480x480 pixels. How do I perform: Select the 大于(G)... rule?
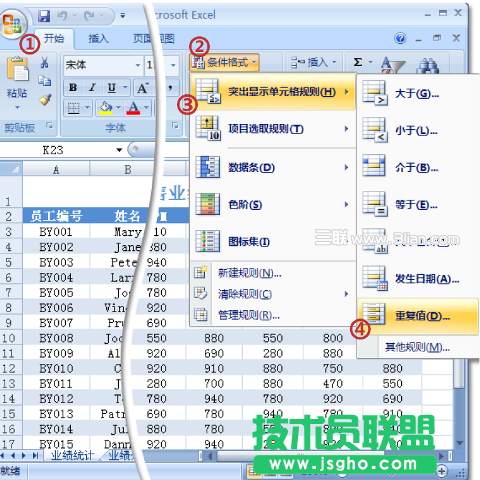click(418, 94)
